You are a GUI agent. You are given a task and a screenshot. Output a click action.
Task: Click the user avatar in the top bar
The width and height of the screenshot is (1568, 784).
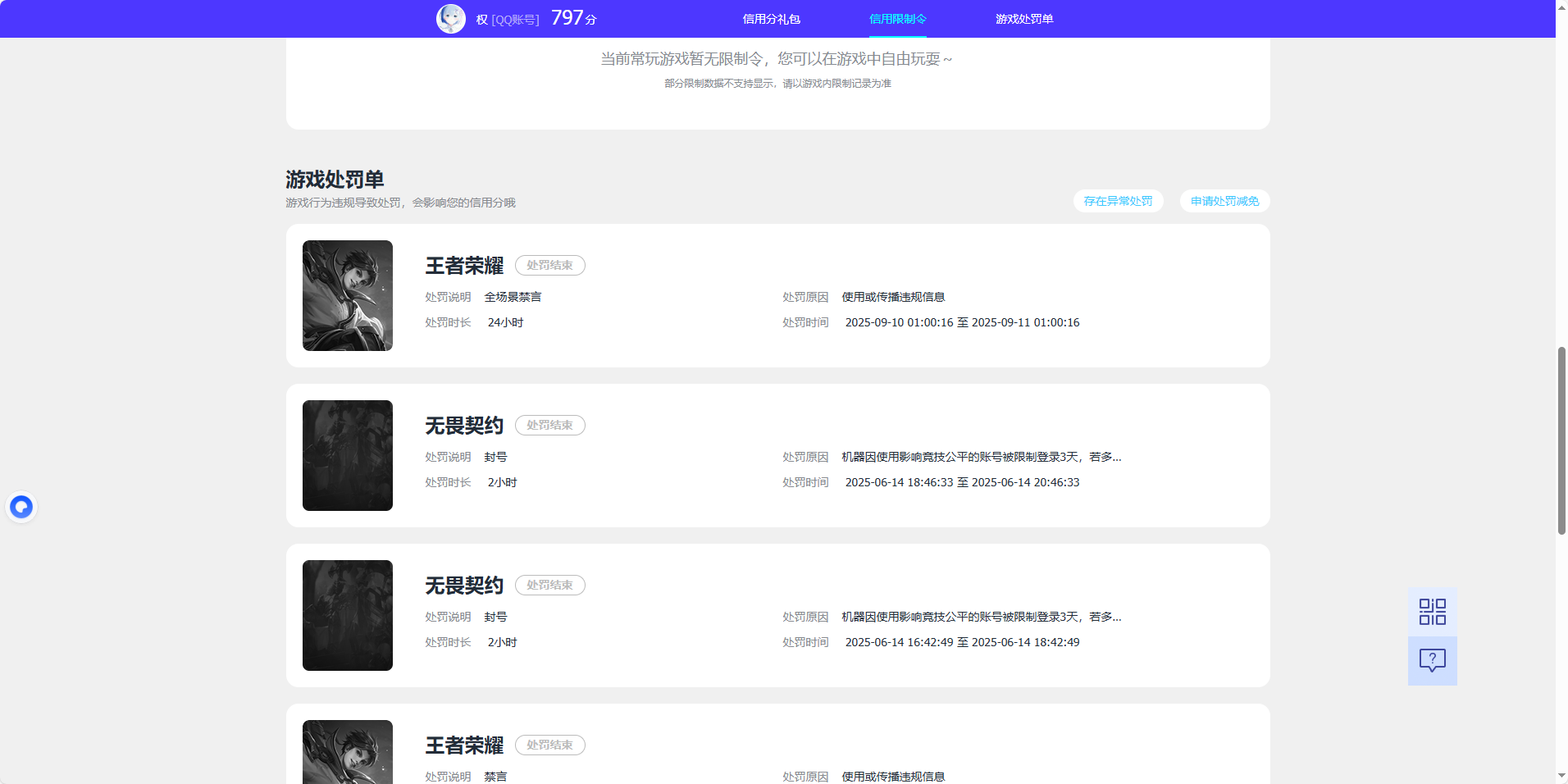[452, 18]
